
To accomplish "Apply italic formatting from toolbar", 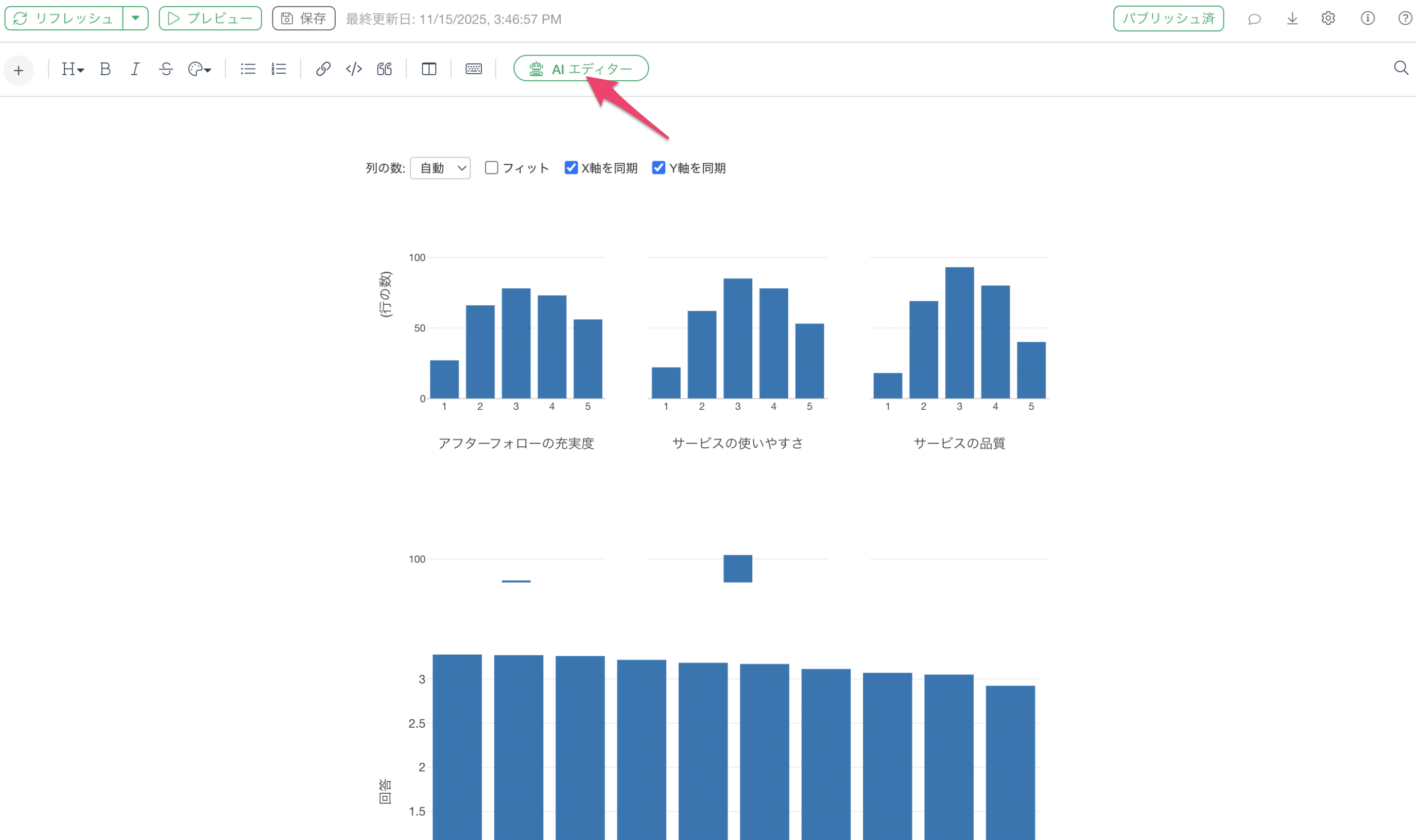I will [x=135, y=69].
